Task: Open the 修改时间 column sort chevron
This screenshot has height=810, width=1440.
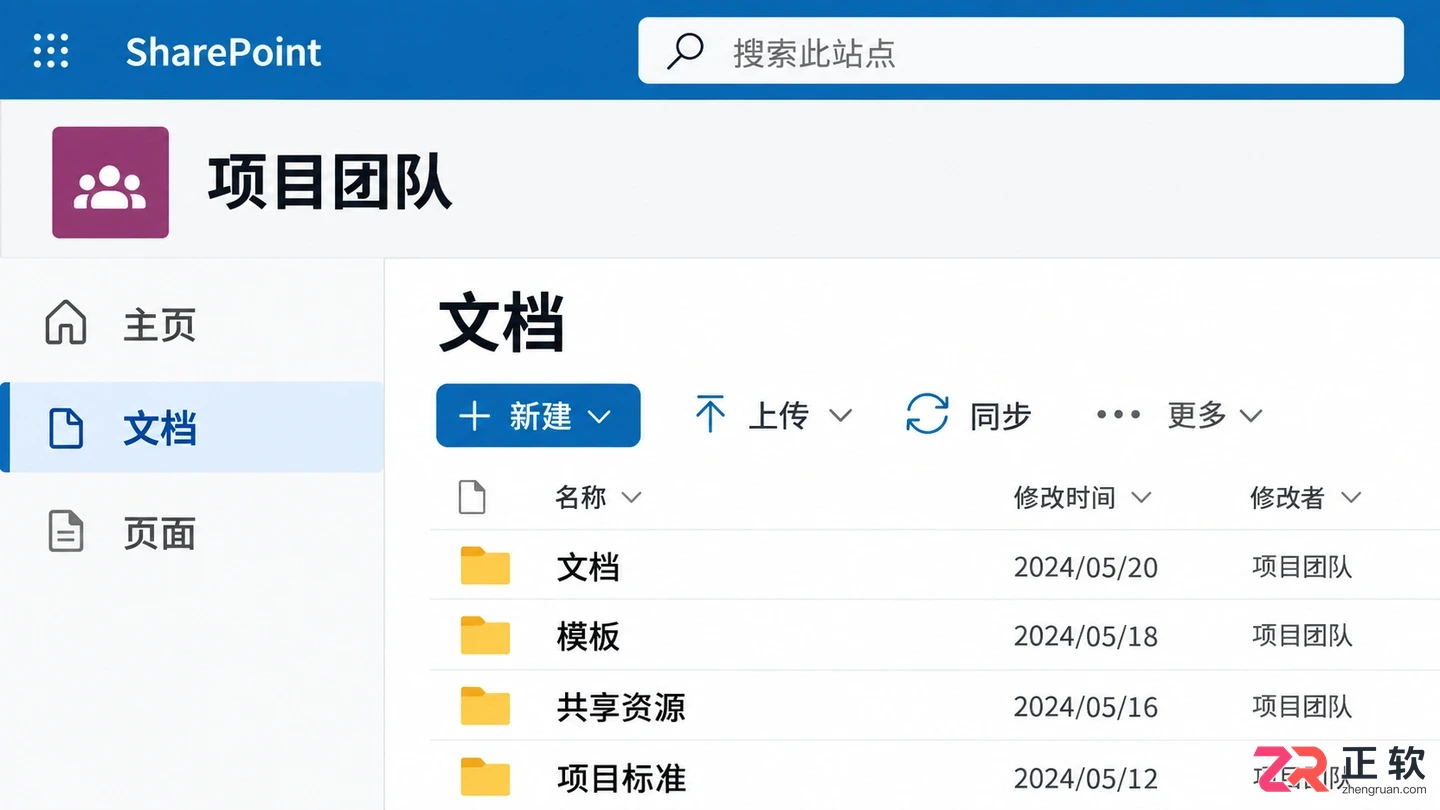Action: tap(1140, 497)
